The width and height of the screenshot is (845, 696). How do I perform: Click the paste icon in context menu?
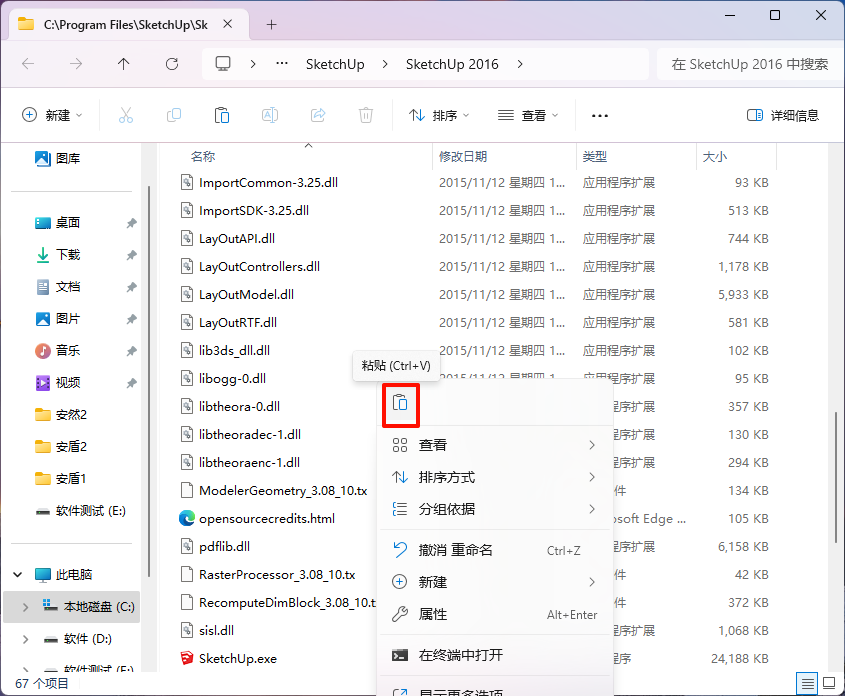pos(400,403)
